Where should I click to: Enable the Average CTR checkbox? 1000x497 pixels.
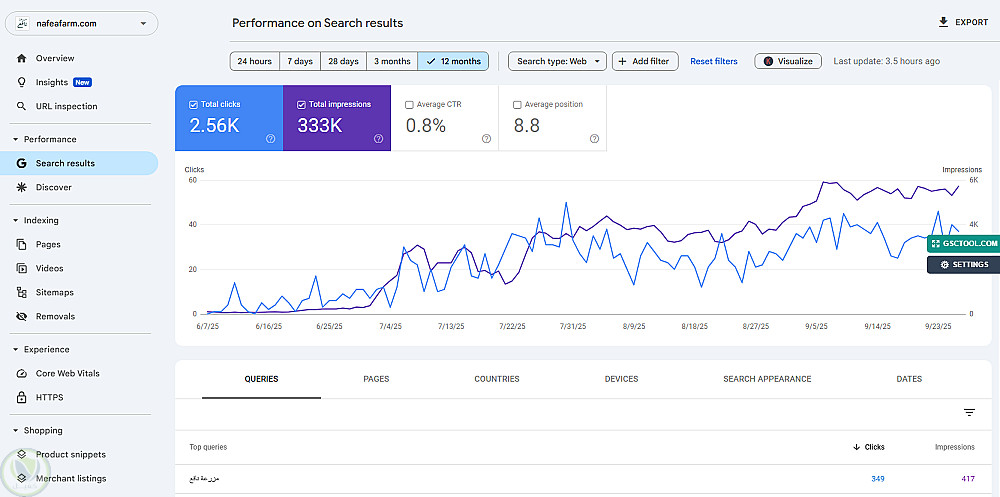(x=410, y=104)
